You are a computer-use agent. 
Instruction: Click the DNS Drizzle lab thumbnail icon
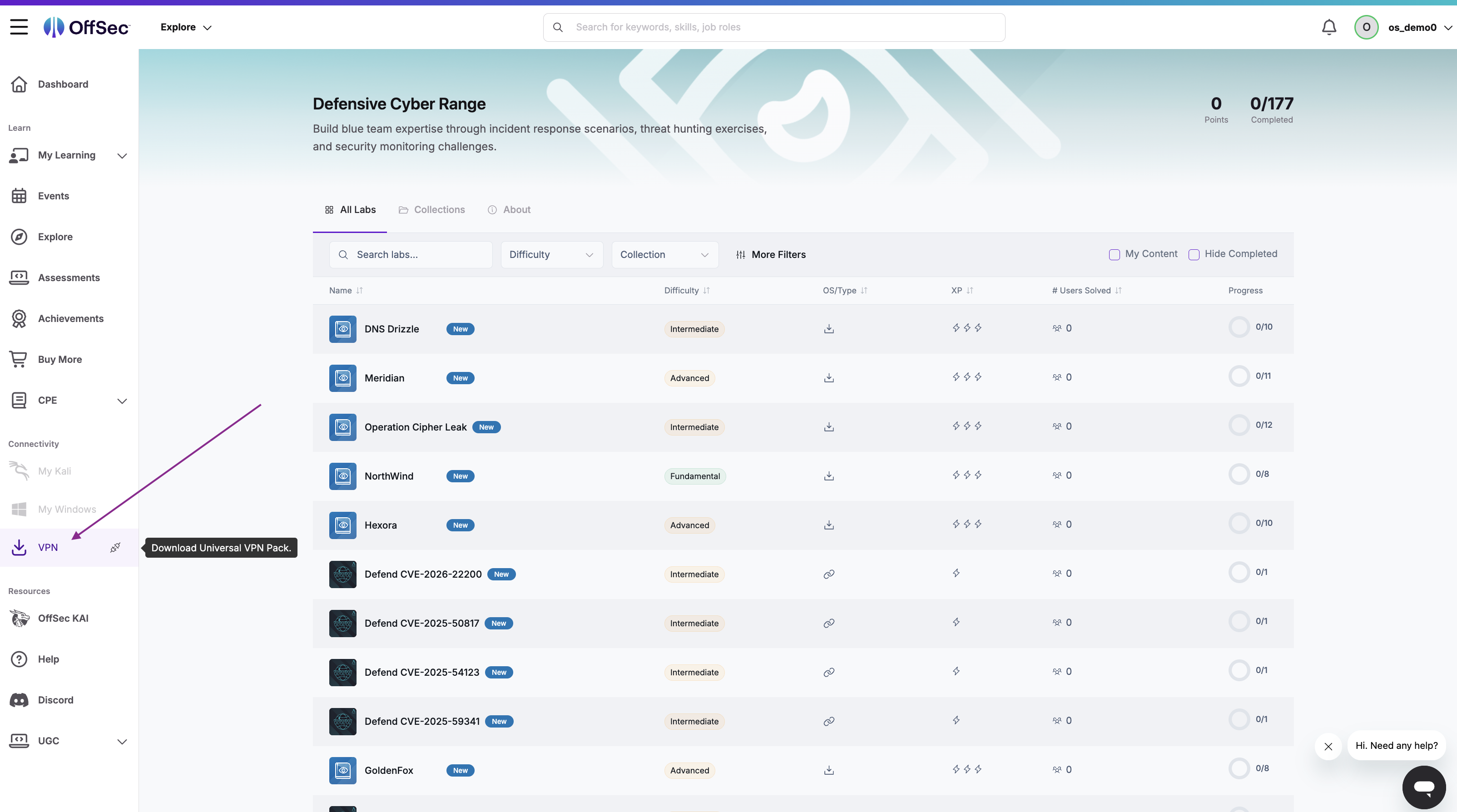tap(343, 329)
